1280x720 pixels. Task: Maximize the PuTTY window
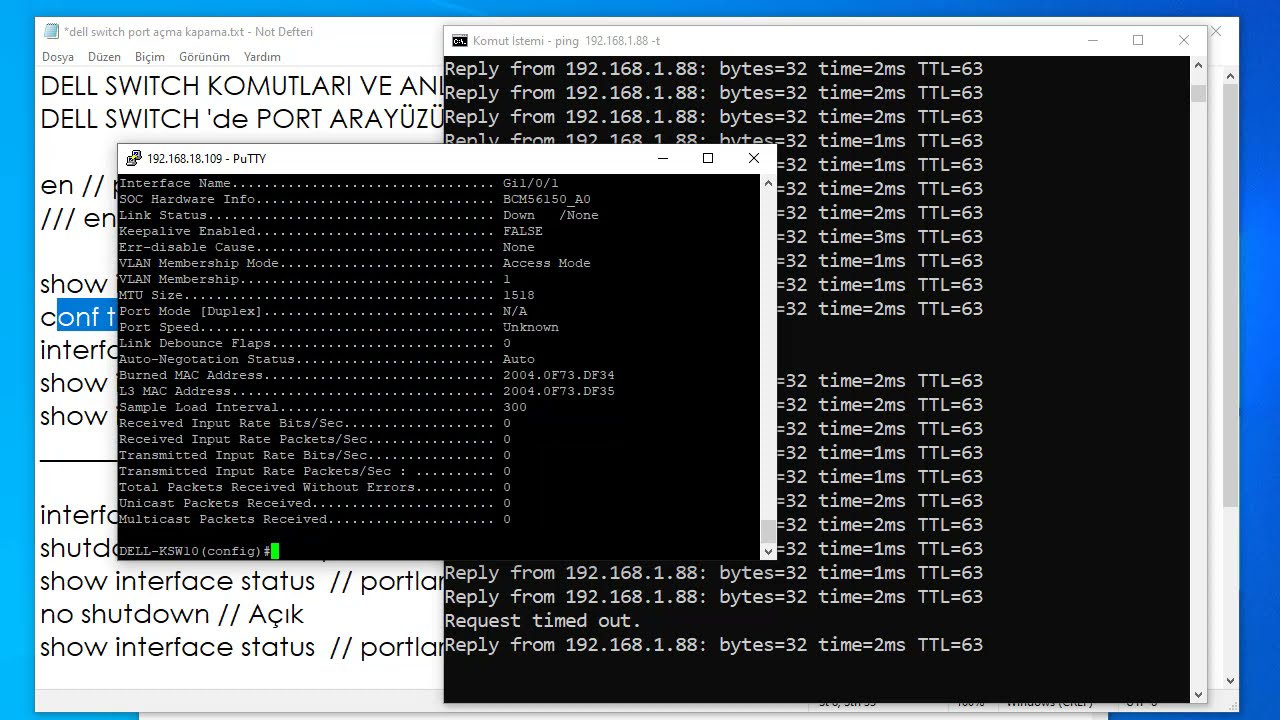tap(708, 158)
